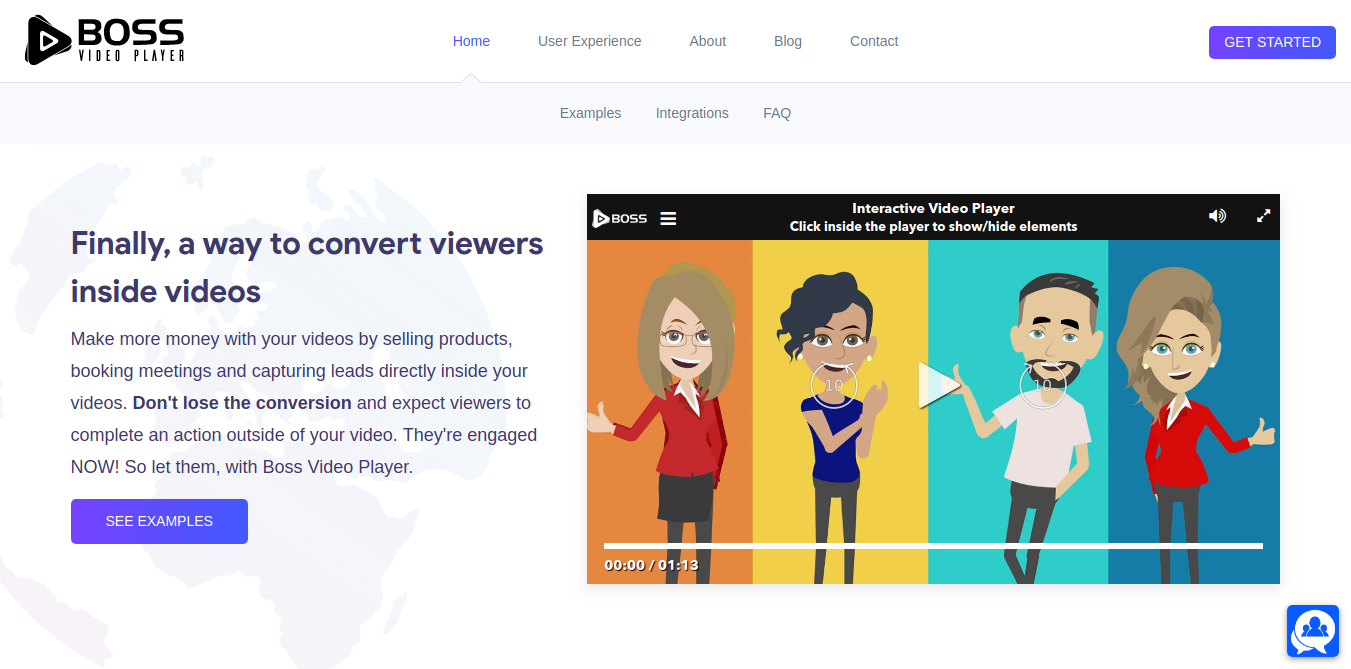Skip forward 10 seconds in video
Screen dimensions: 1351x669
point(1042,385)
